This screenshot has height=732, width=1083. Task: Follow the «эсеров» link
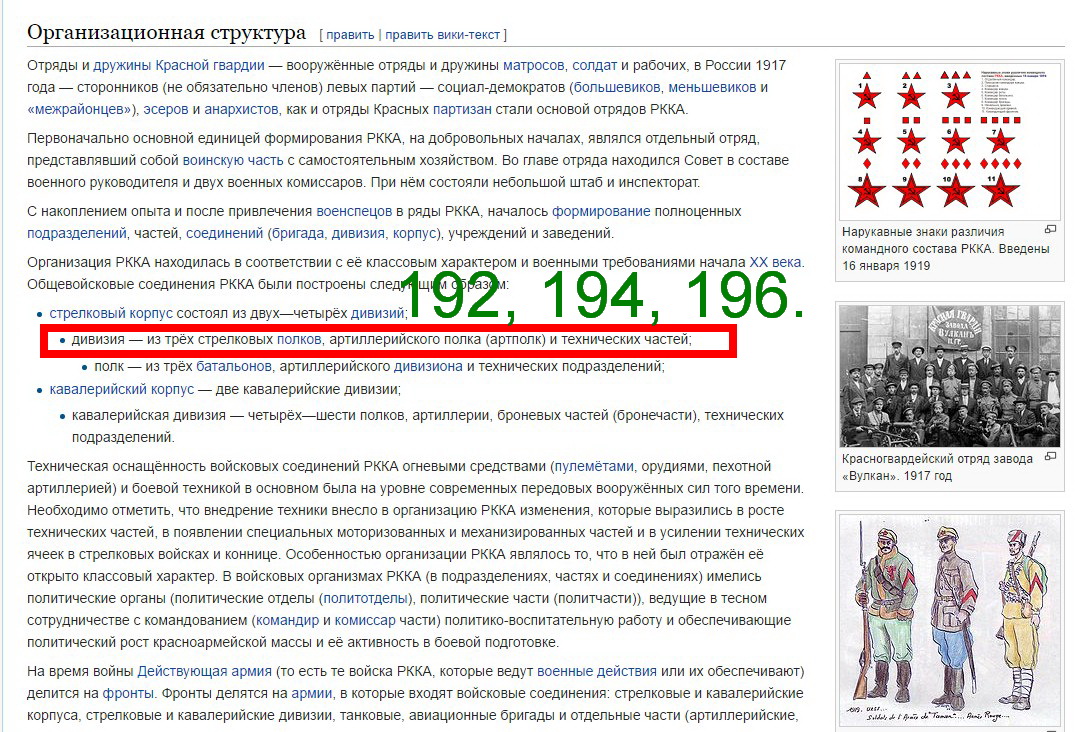(166, 109)
